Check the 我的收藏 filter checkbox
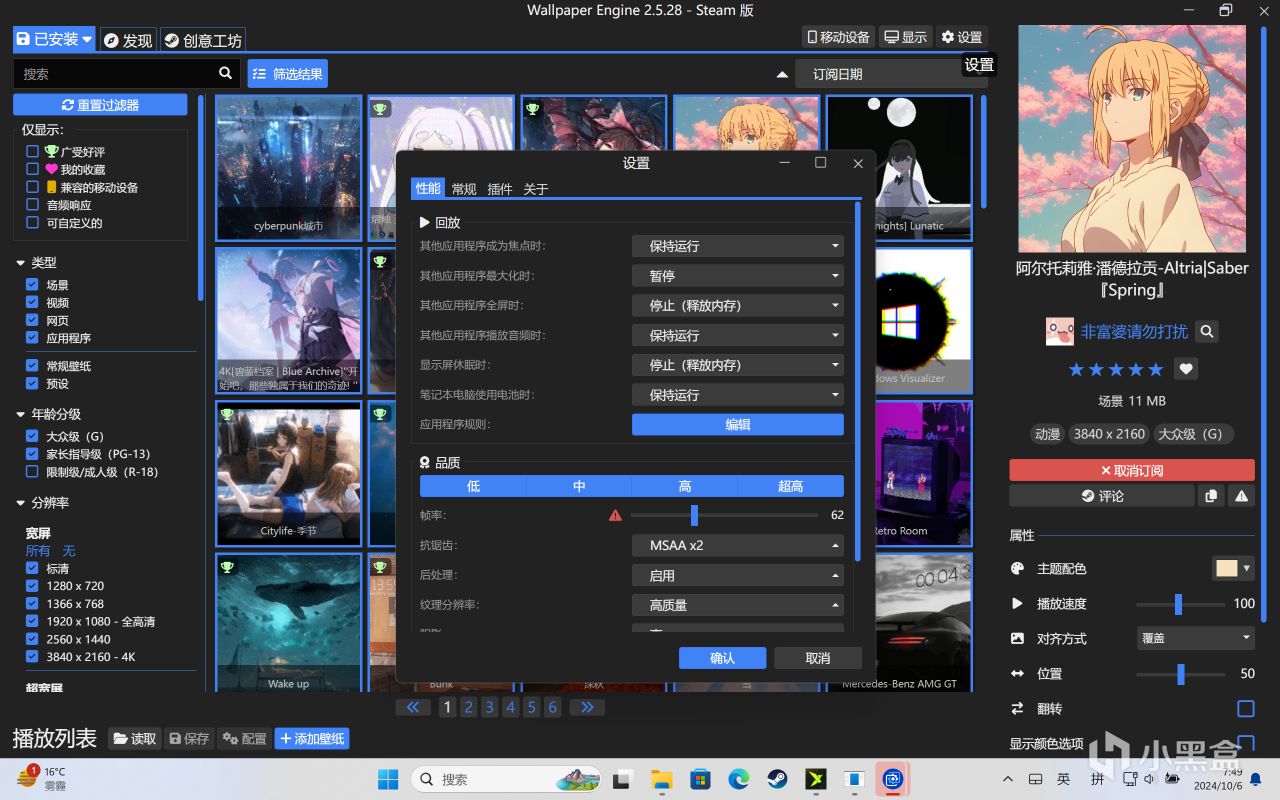Image resolution: width=1280 pixels, height=800 pixels. (x=33, y=170)
